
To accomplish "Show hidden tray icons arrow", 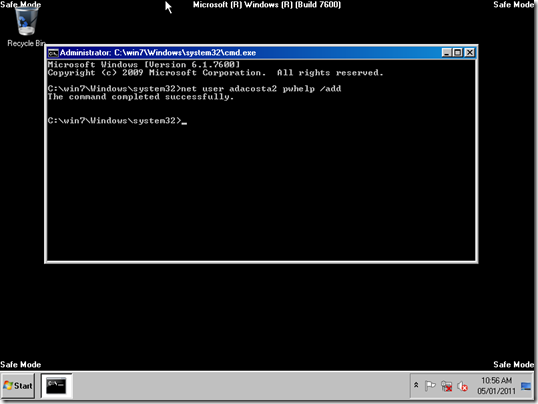I will click(416, 385).
